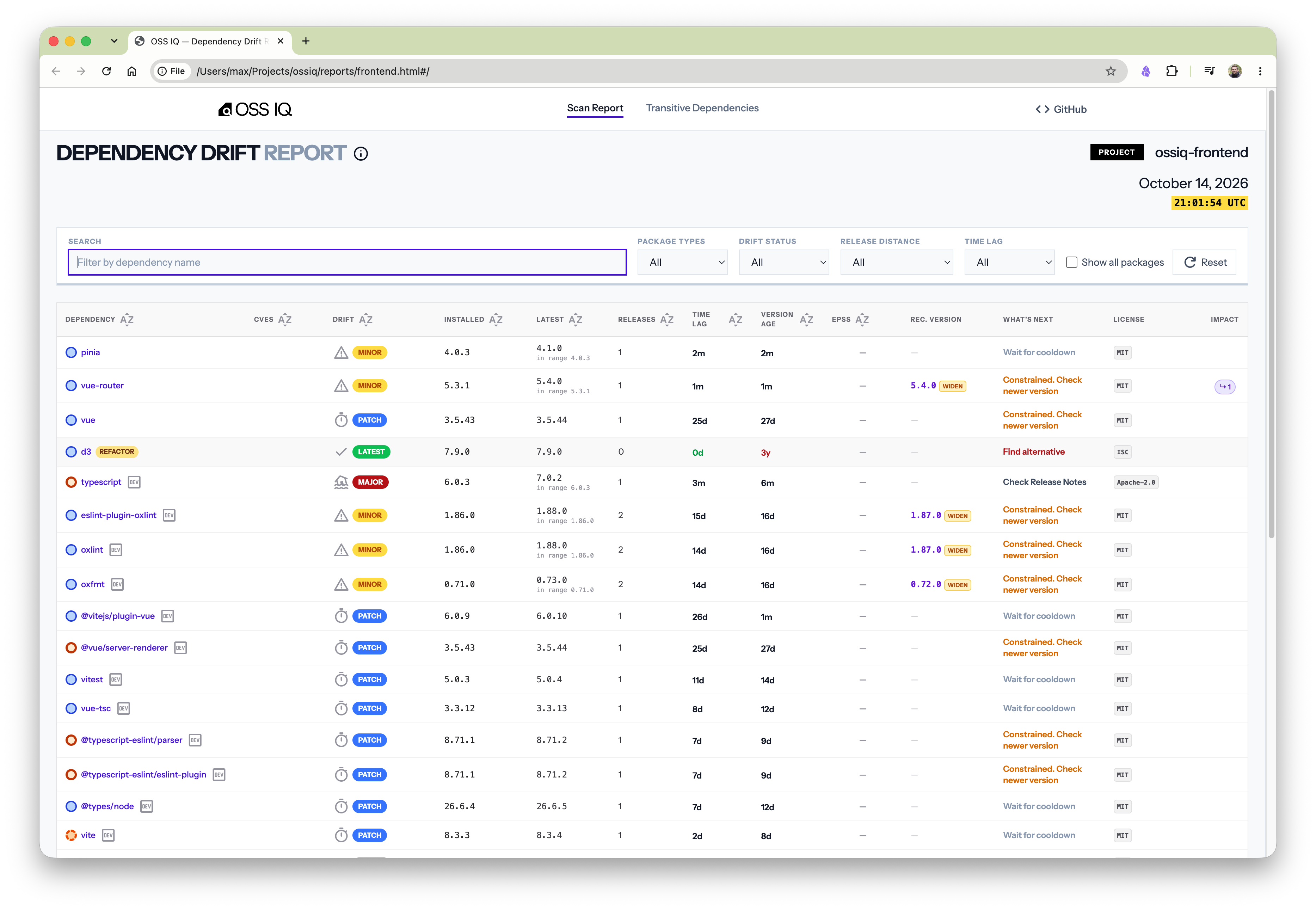Open the pinia dependency link
Image resolution: width=1316 pixels, height=910 pixels.
coord(90,352)
